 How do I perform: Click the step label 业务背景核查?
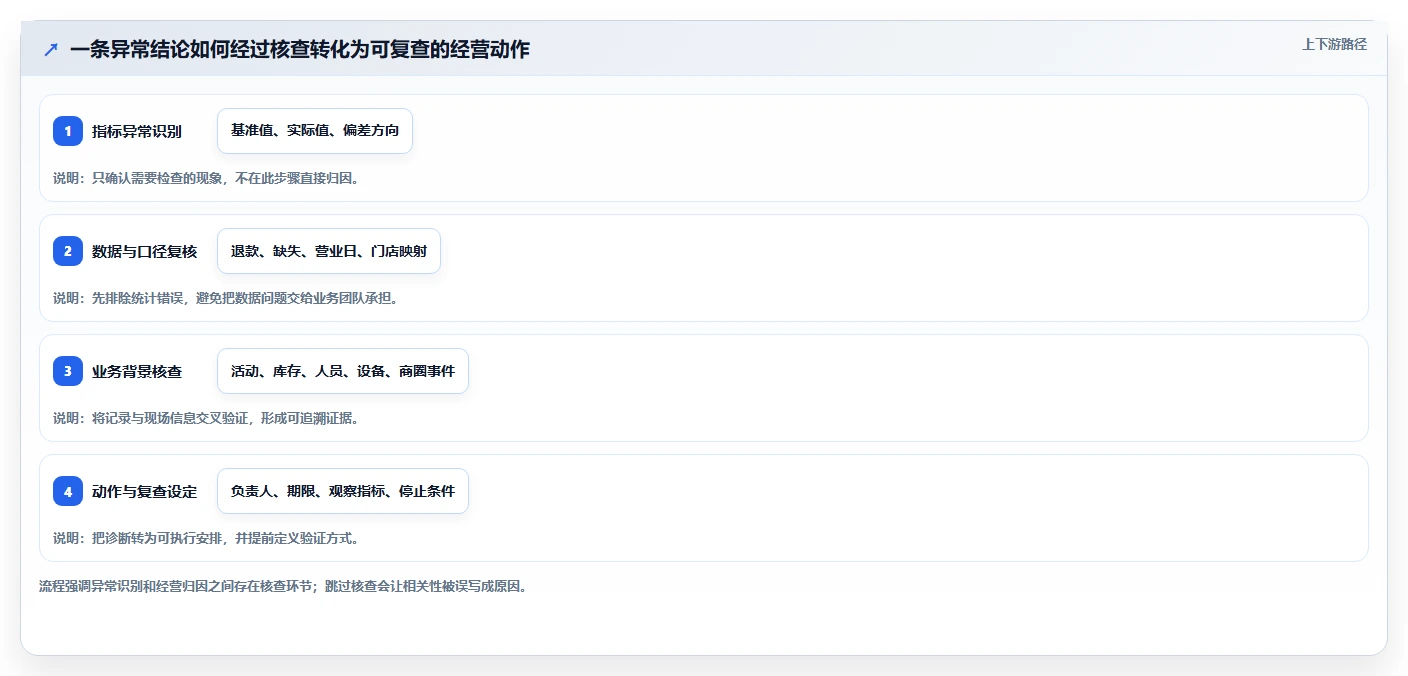click(137, 371)
